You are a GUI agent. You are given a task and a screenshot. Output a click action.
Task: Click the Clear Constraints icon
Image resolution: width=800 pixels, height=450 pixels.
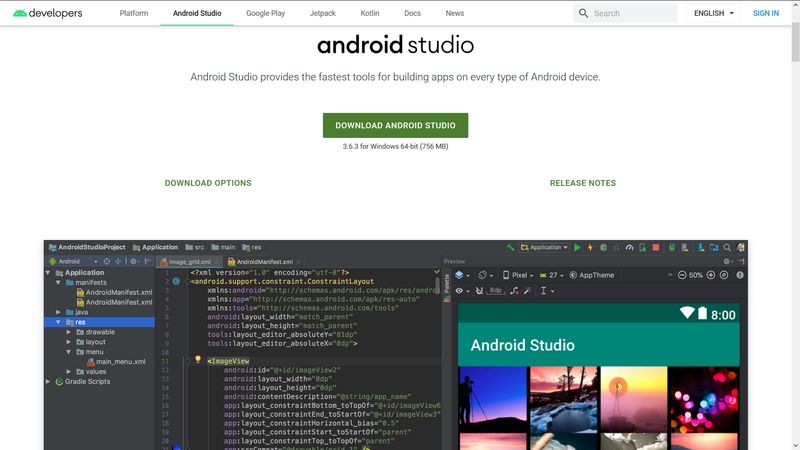click(514, 290)
